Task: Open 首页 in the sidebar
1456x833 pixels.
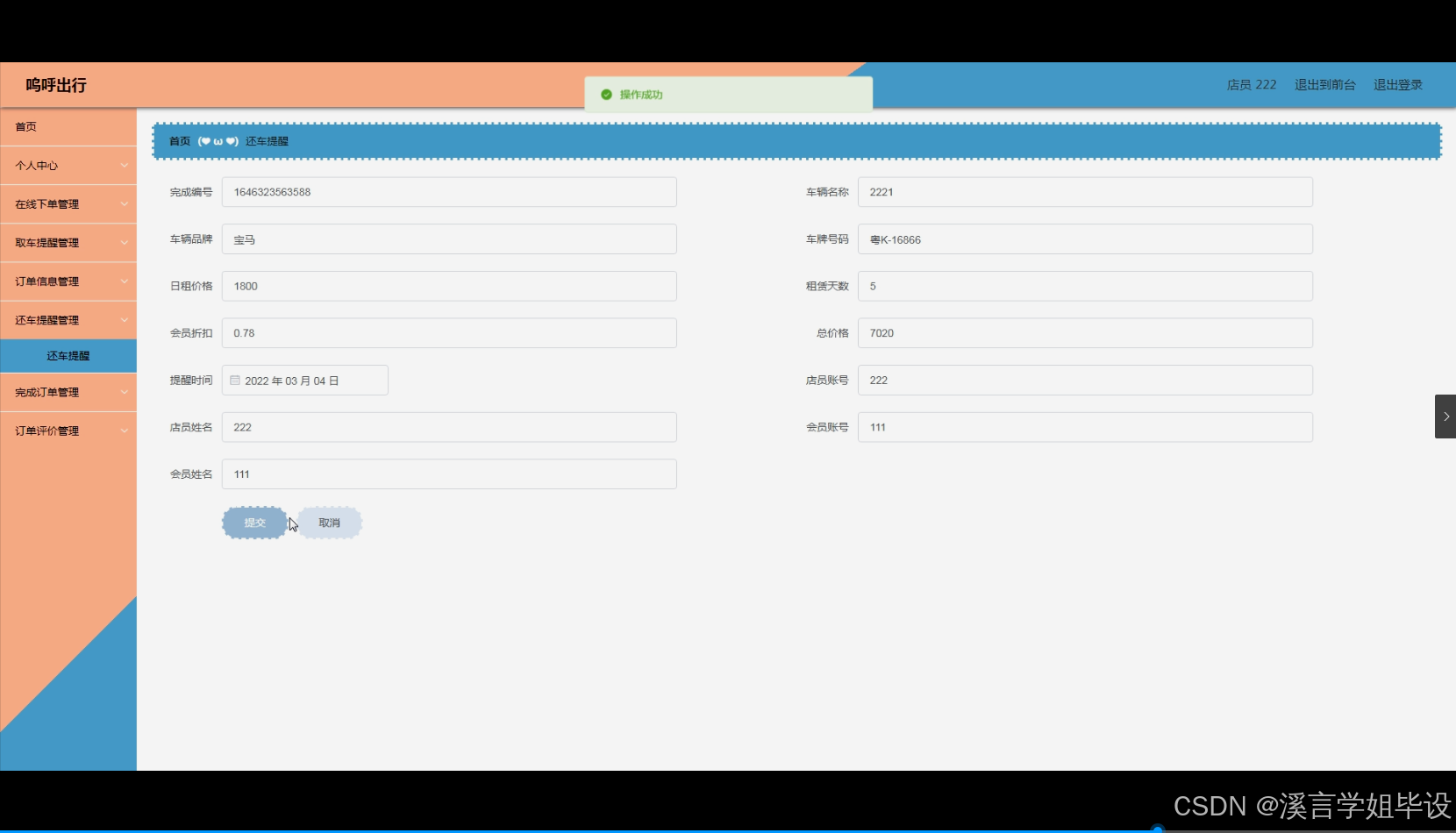Action: pos(68,127)
